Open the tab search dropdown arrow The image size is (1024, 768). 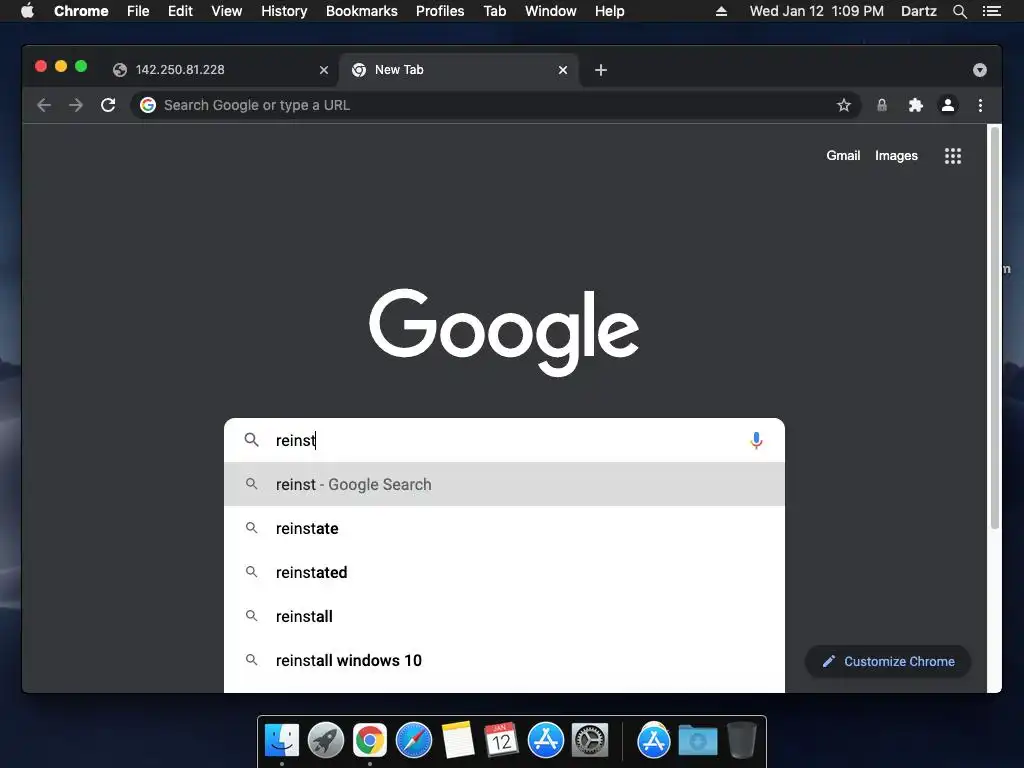[979, 70]
